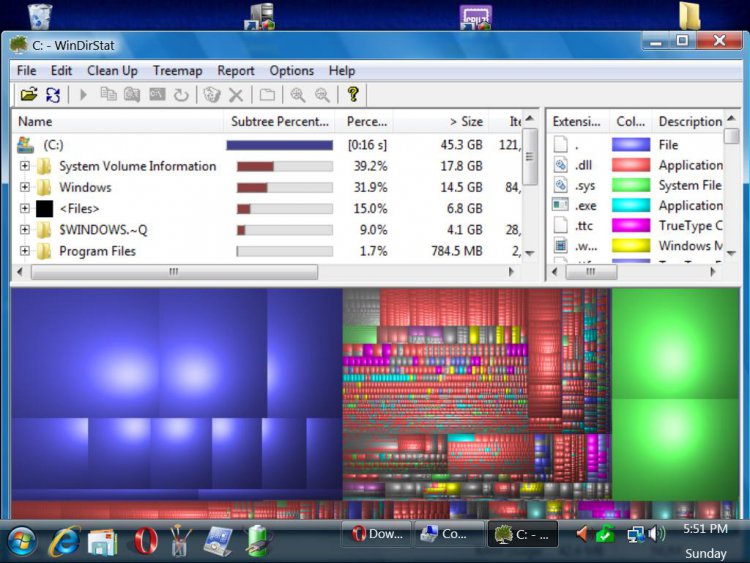The width and height of the screenshot is (750, 563).
Task: Click the directory list scroll-down arrow
Action: (530, 253)
